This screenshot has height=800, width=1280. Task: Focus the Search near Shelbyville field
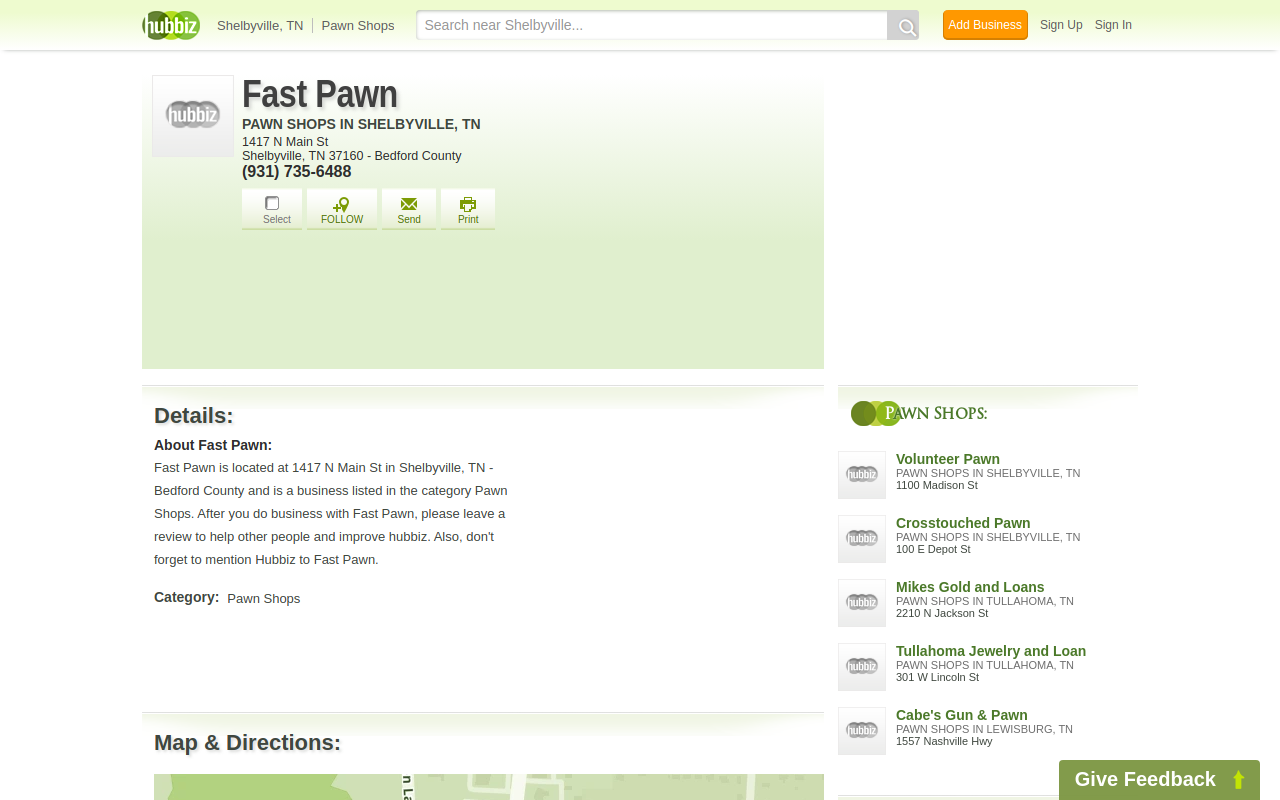click(x=652, y=25)
